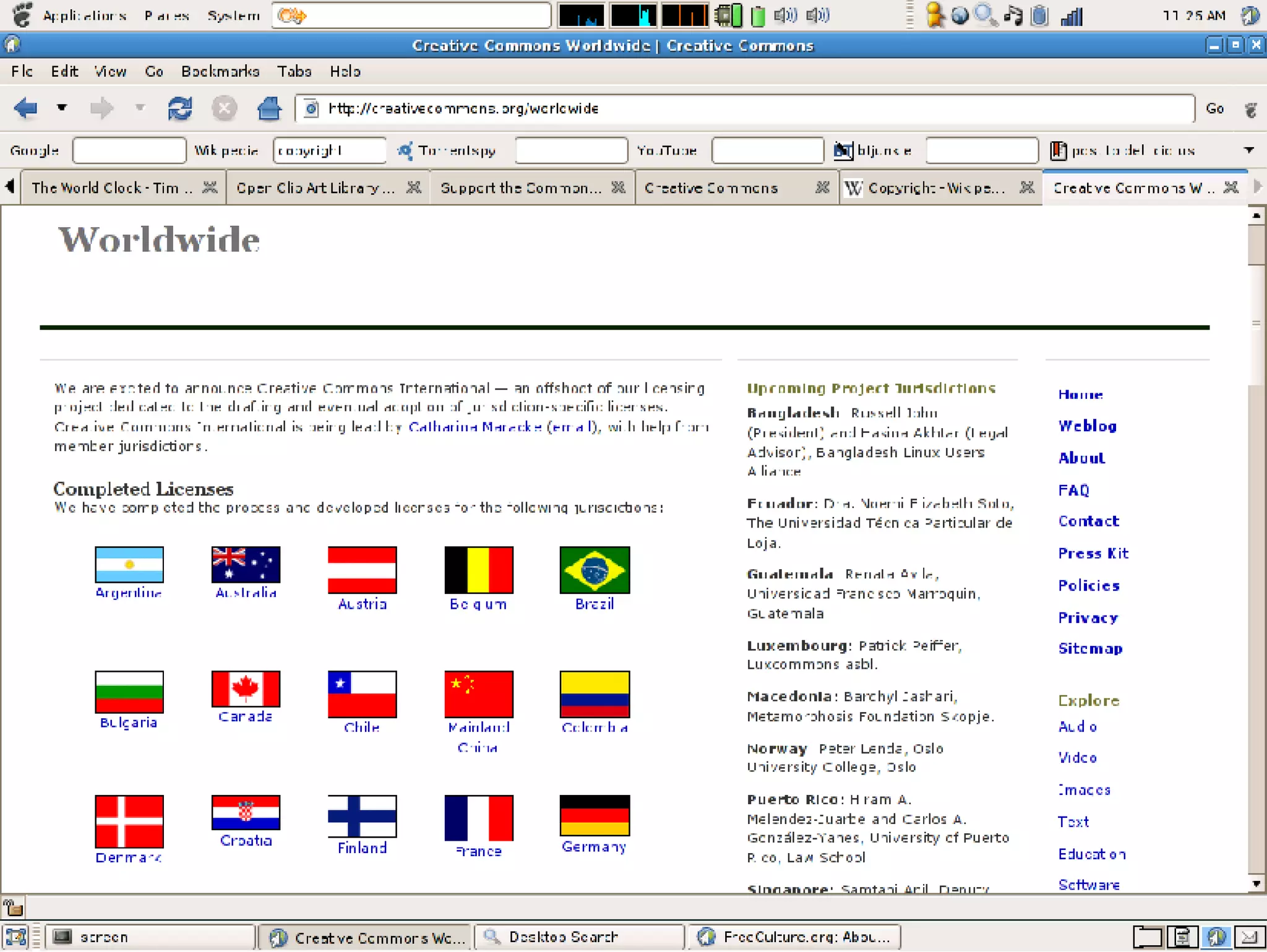Click the network signal bars icon
The width and height of the screenshot is (1267, 952).
pos(1072,16)
